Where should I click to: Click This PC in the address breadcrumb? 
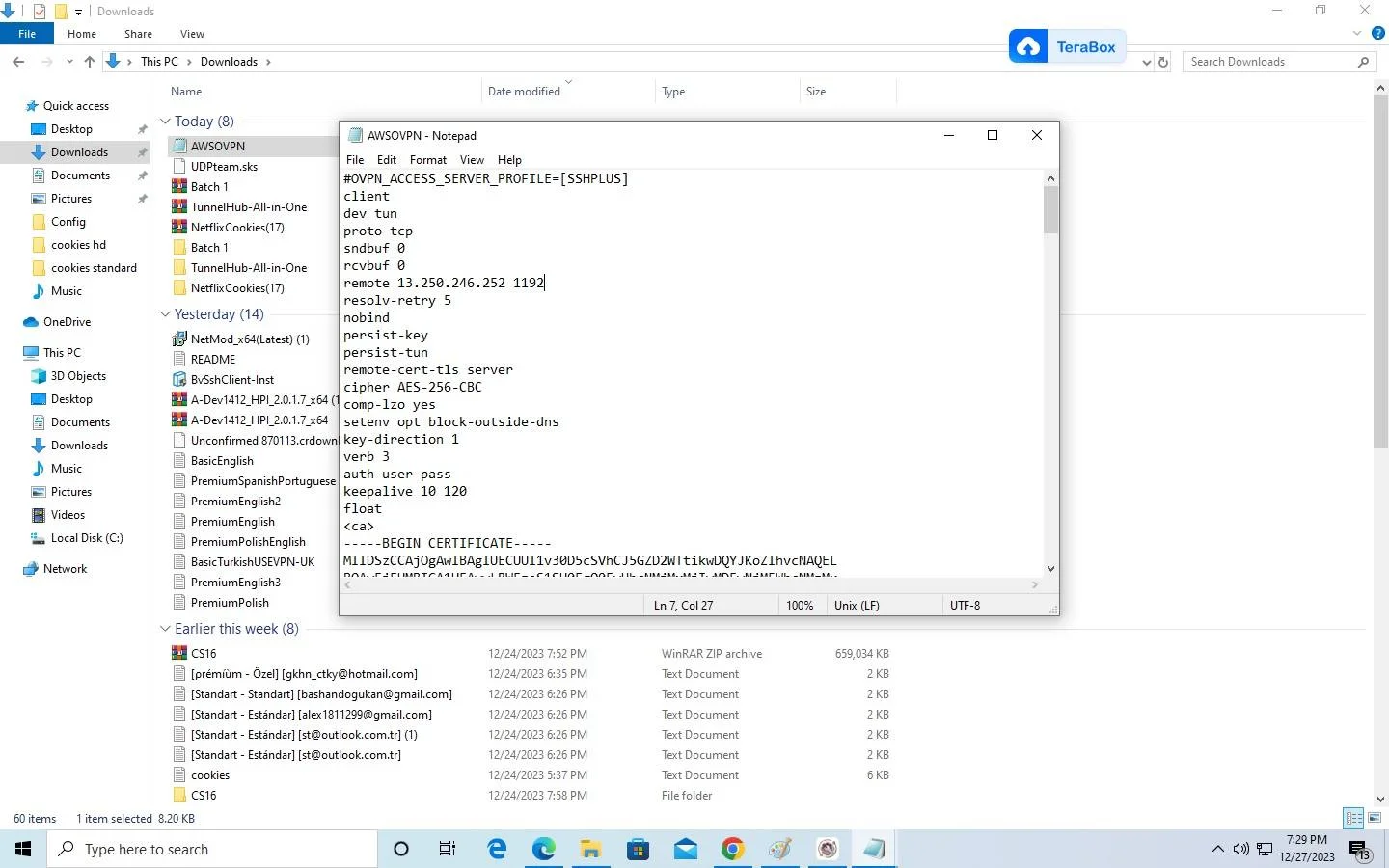pos(159,62)
